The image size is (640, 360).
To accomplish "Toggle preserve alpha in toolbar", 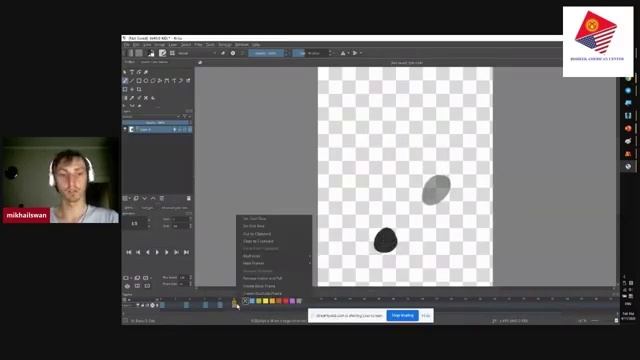I will tap(233, 53).
